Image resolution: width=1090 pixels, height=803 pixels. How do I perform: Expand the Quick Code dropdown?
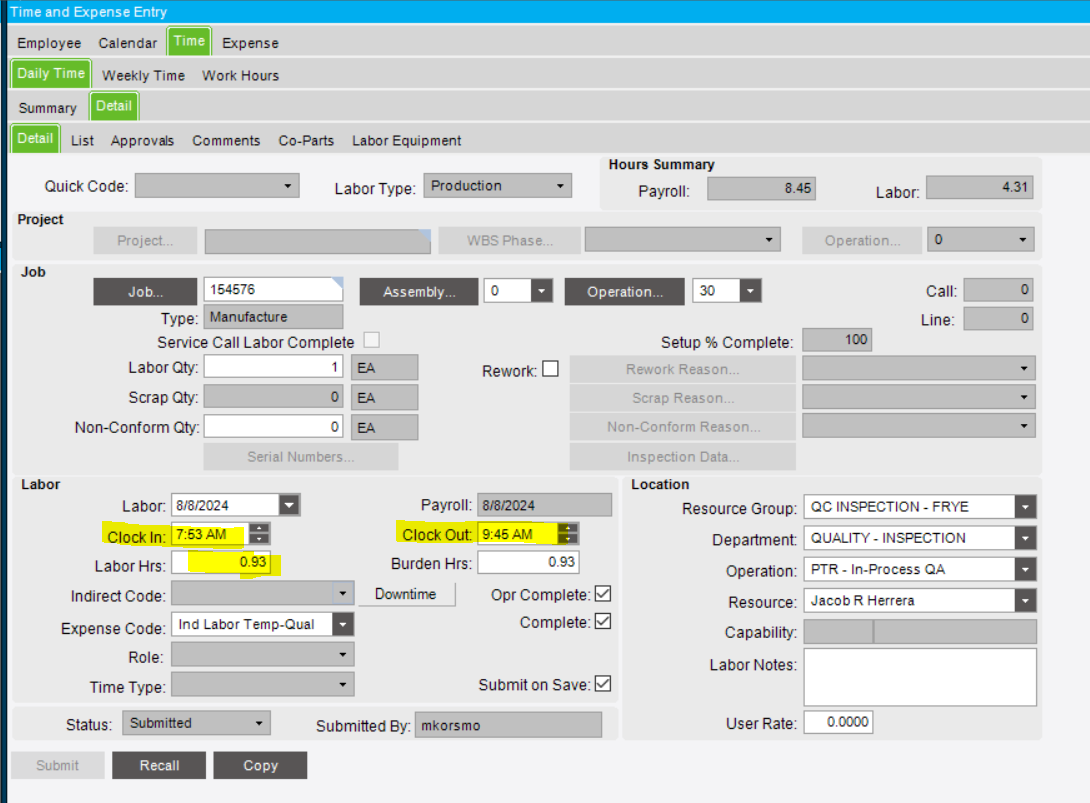287,186
